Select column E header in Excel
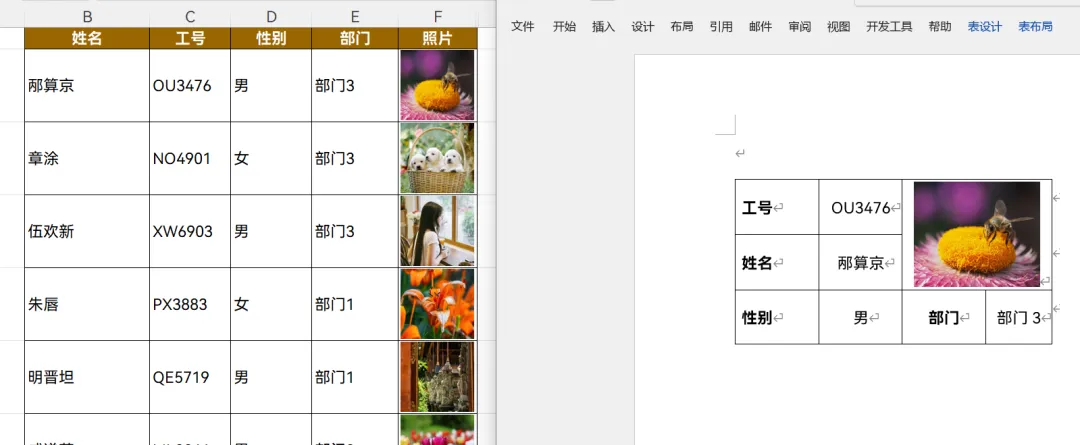Viewport: 1080px width, 445px height. (x=355, y=17)
